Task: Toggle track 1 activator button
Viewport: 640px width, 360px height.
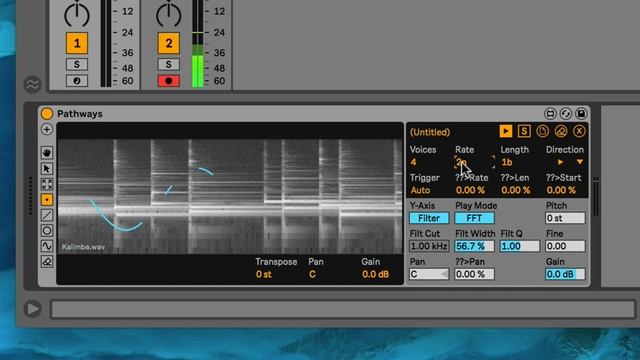Action: click(77, 43)
